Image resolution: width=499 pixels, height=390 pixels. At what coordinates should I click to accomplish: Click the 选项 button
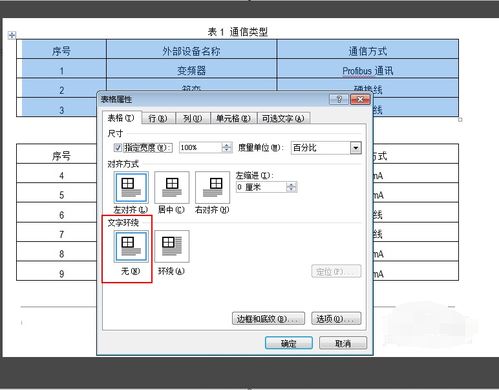[336, 319]
